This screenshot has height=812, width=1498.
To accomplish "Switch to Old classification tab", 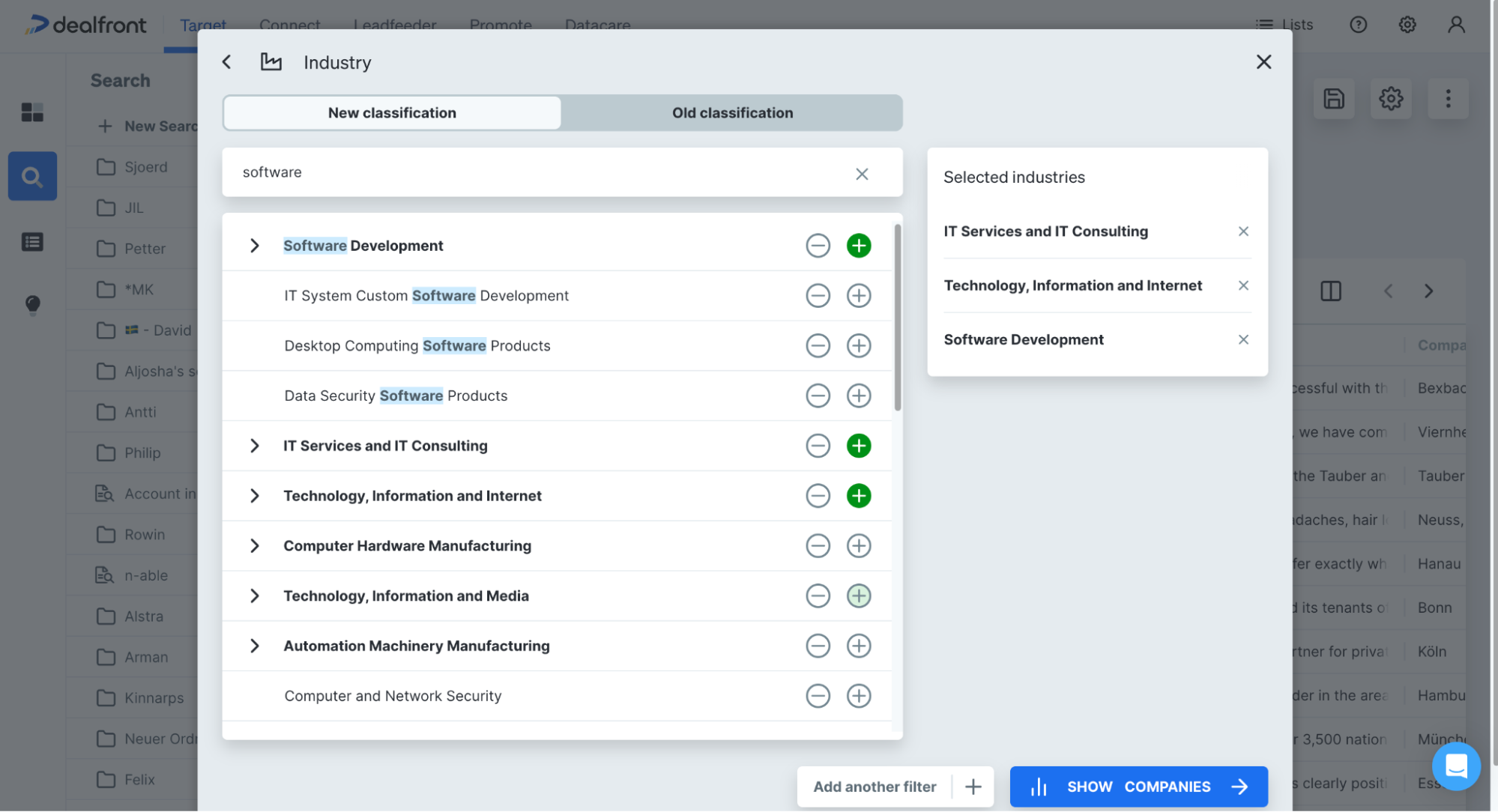I will (x=732, y=112).
